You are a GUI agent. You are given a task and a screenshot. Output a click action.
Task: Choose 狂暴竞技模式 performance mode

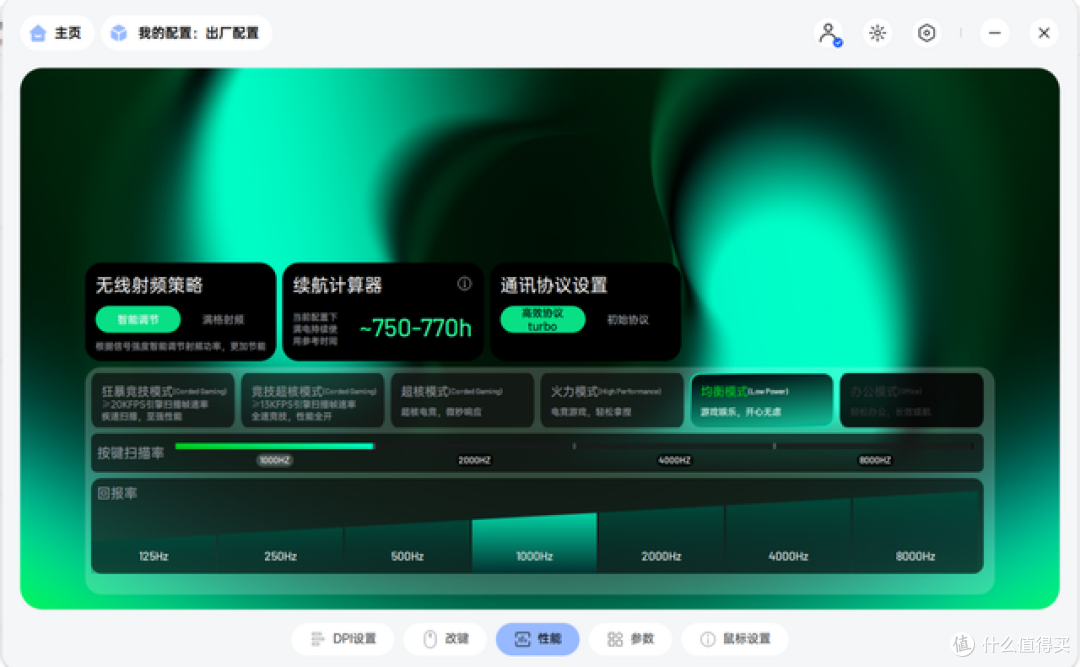pyautogui.click(x=163, y=400)
